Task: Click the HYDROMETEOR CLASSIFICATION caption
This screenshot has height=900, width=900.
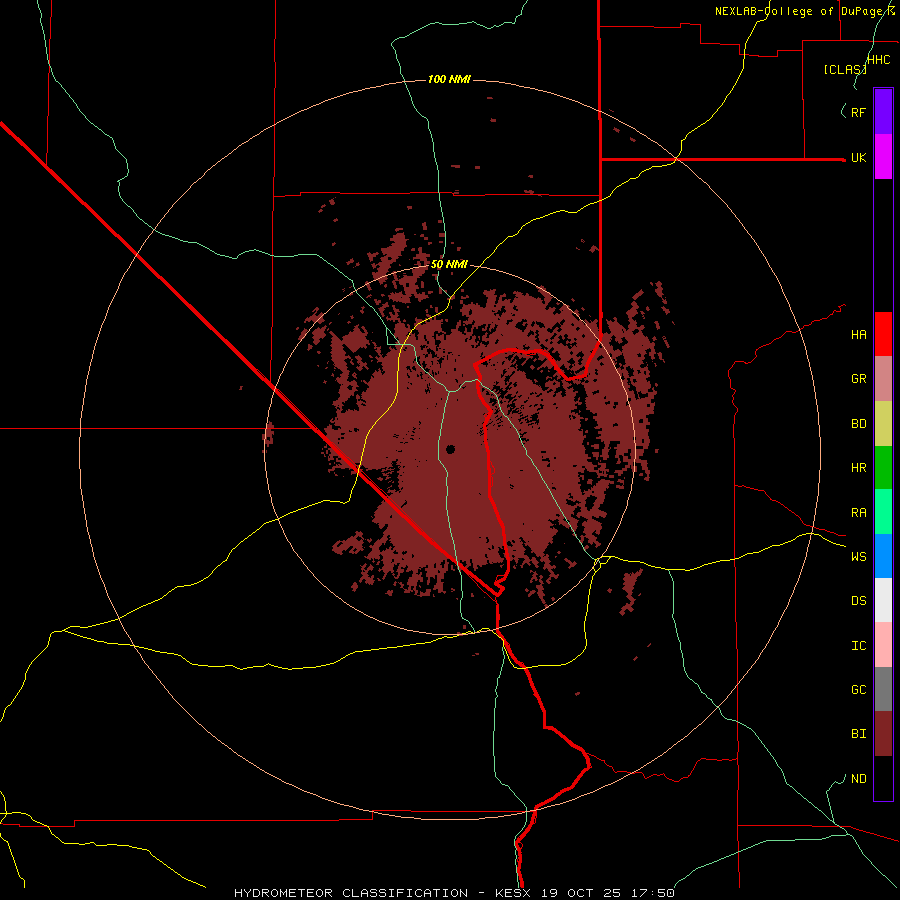Action: tap(350, 893)
